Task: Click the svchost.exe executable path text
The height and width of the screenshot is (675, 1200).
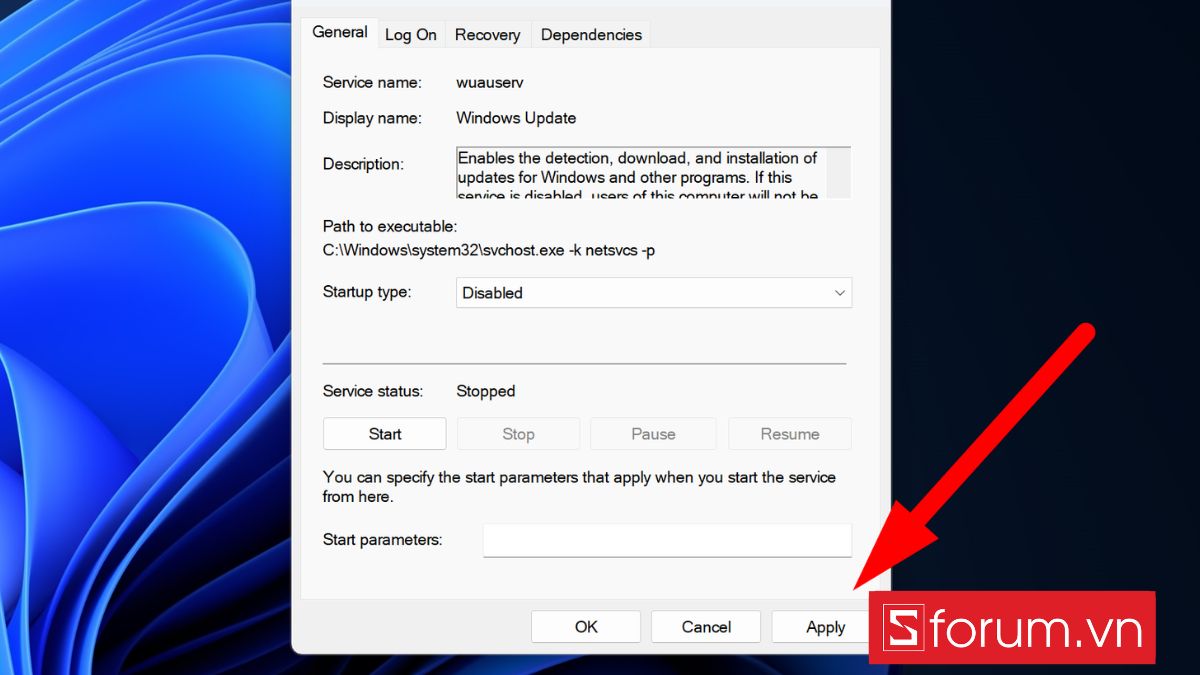Action: pos(489,250)
